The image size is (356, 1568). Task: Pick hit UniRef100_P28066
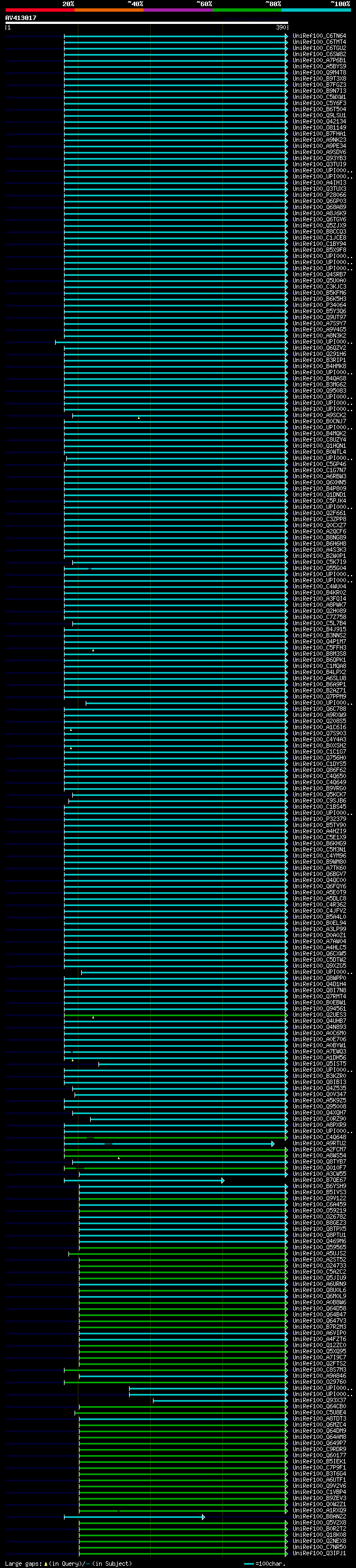tap(319, 195)
